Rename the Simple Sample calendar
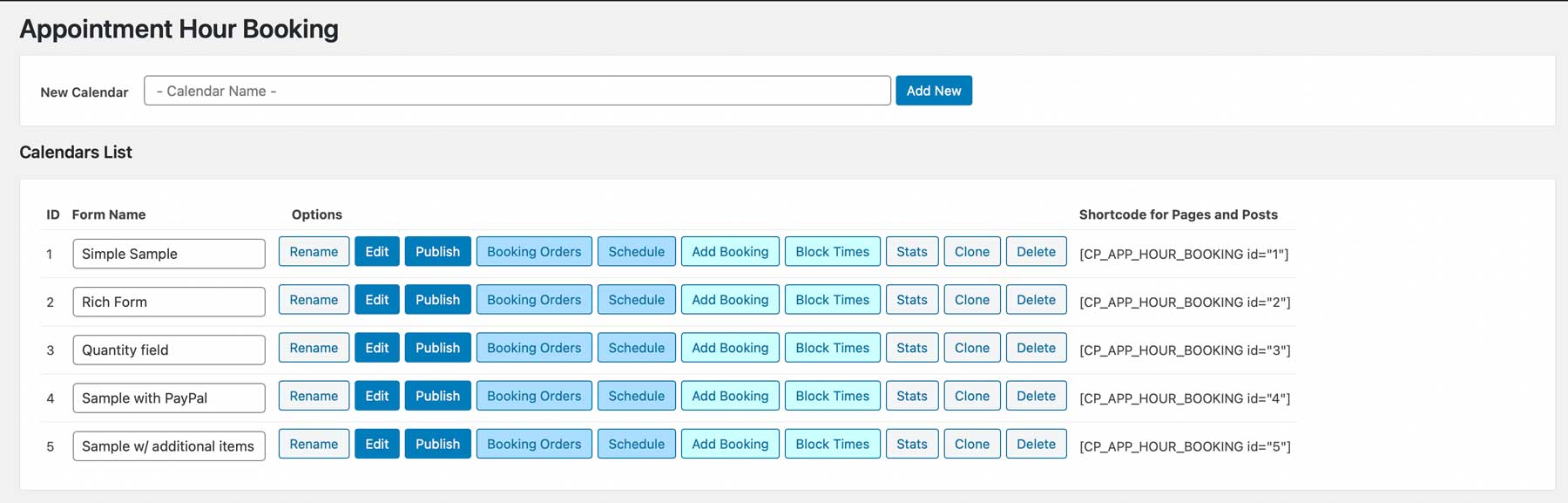Viewport: 1568px width, 503px height. [314, 252]
